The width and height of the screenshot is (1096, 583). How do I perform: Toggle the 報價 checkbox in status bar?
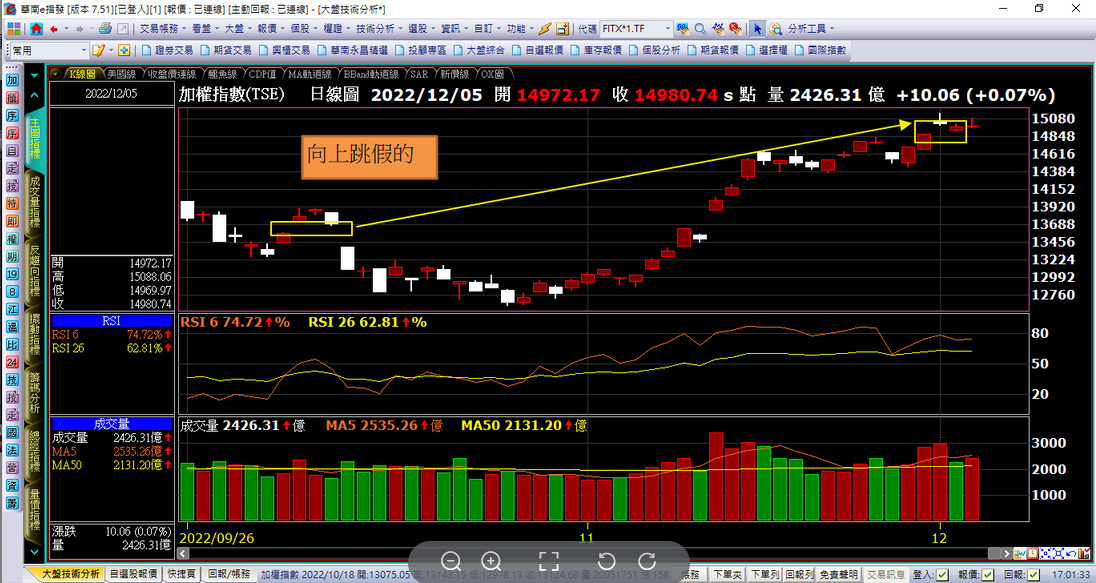click(987, 575)
